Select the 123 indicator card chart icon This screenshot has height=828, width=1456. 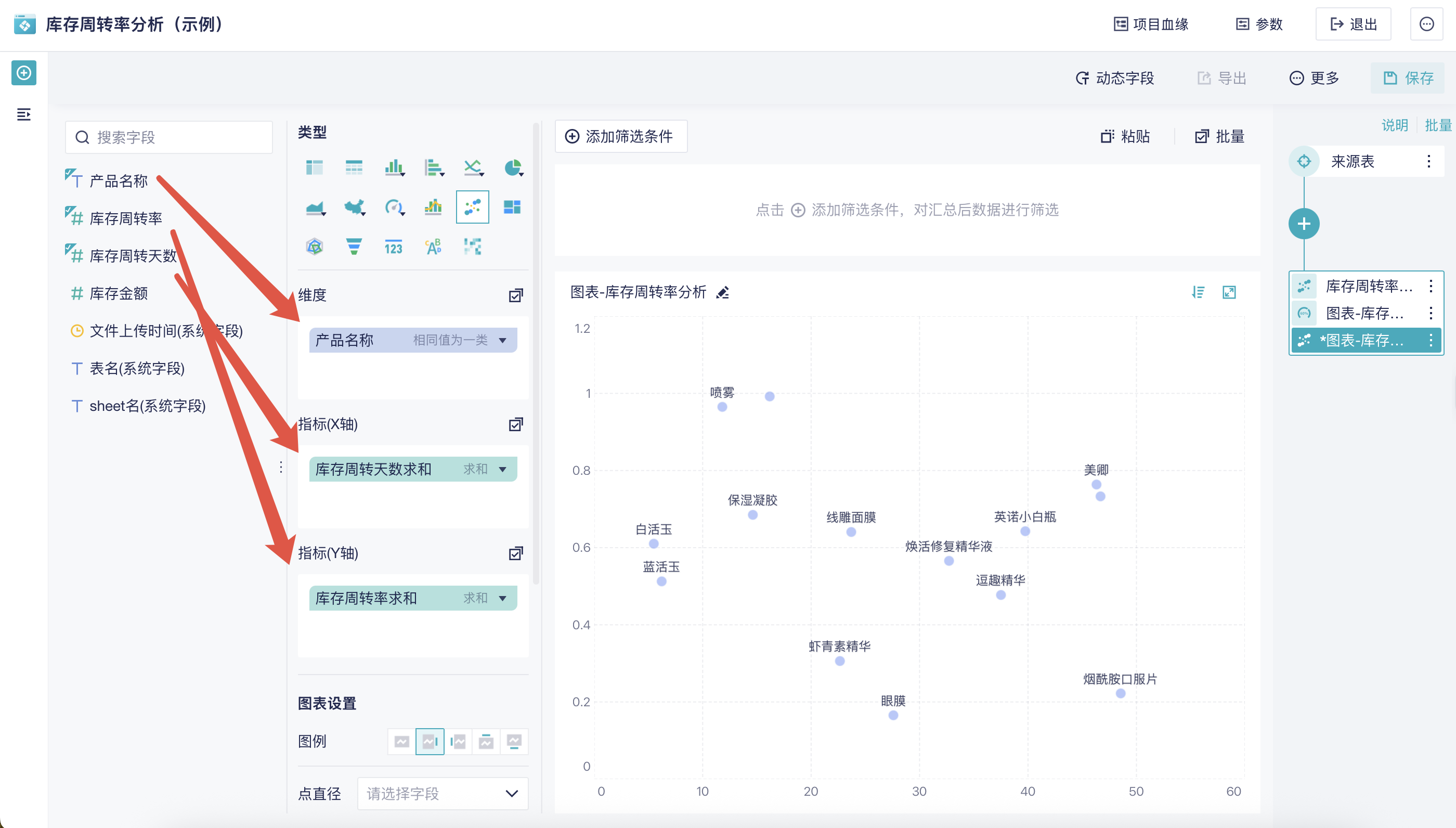point(395,246)
